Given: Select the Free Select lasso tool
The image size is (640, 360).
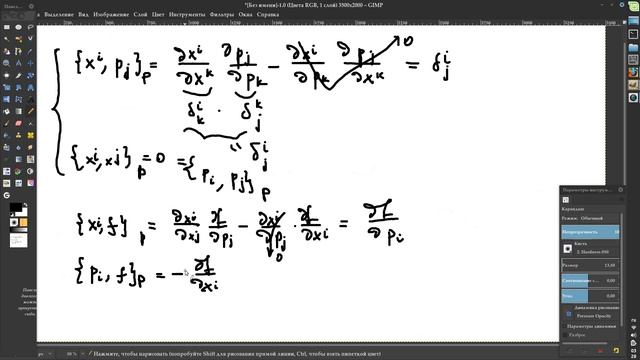Looking at the screenshot, I should [30, 27].
